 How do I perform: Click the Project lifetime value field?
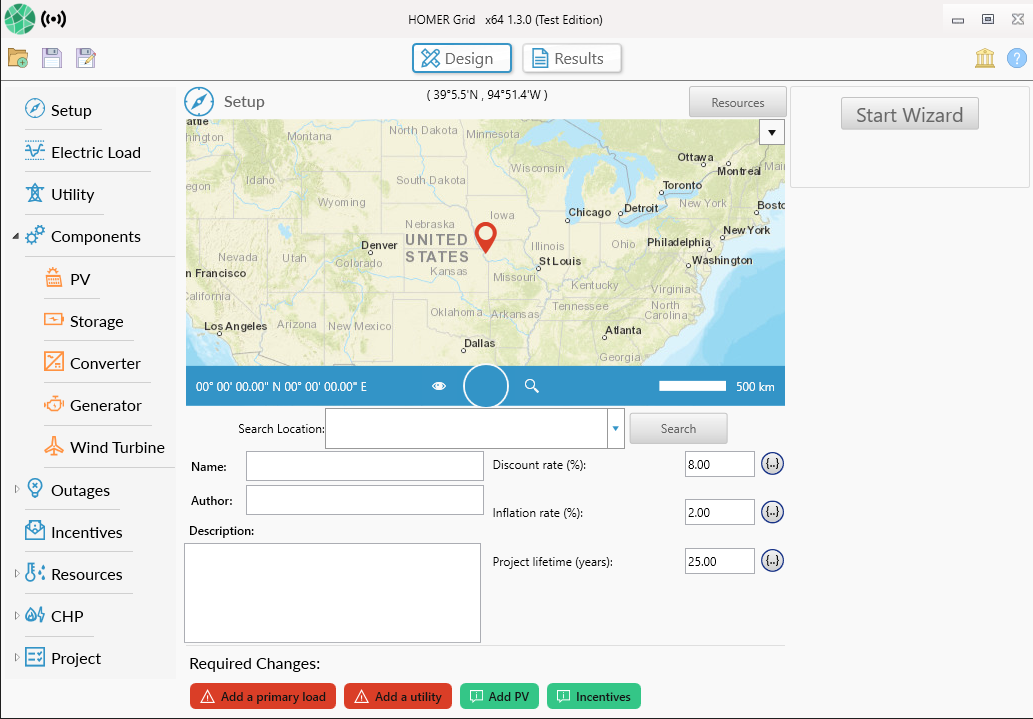(719, 561)
